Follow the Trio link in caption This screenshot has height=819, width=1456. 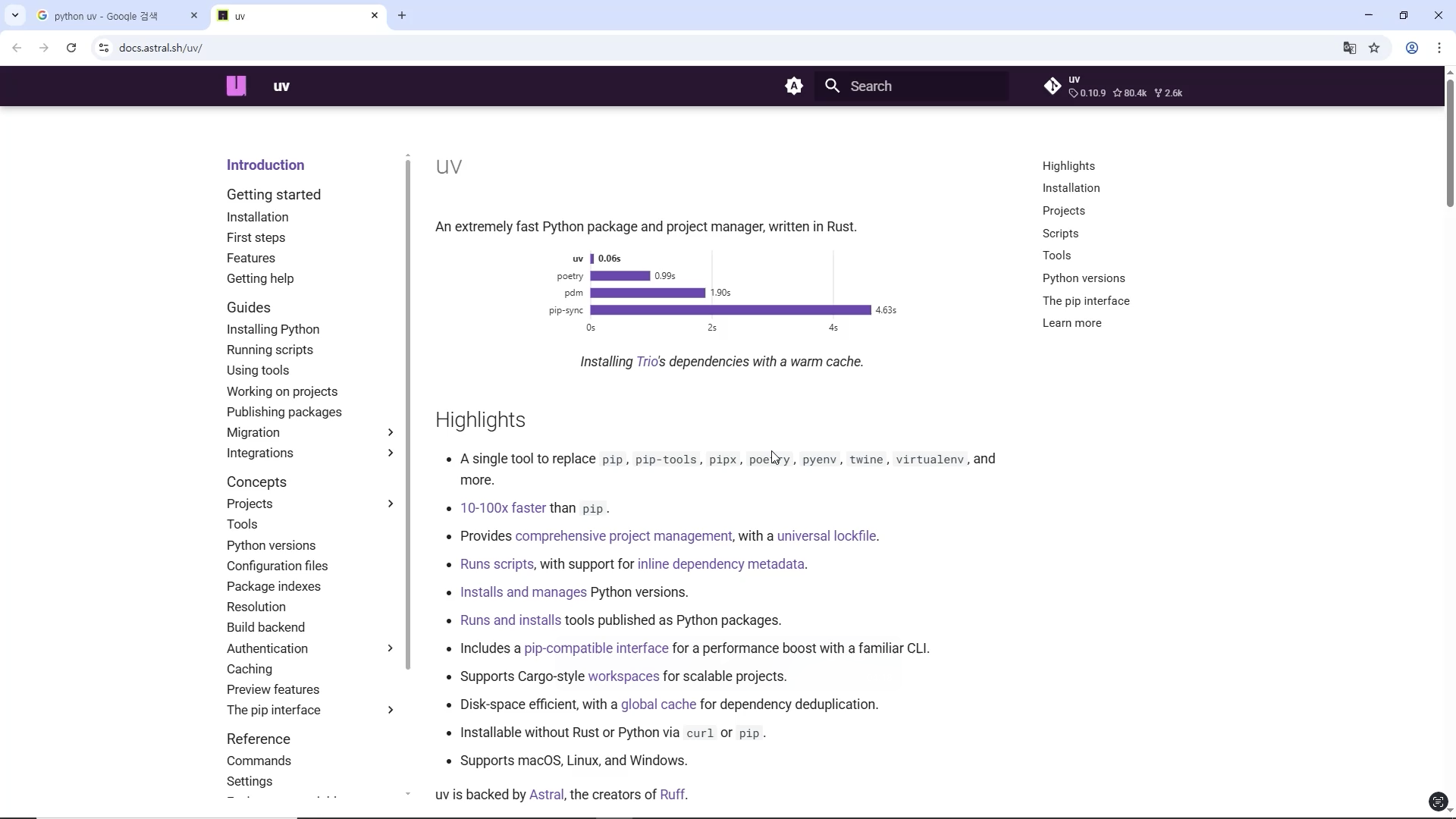647,362
